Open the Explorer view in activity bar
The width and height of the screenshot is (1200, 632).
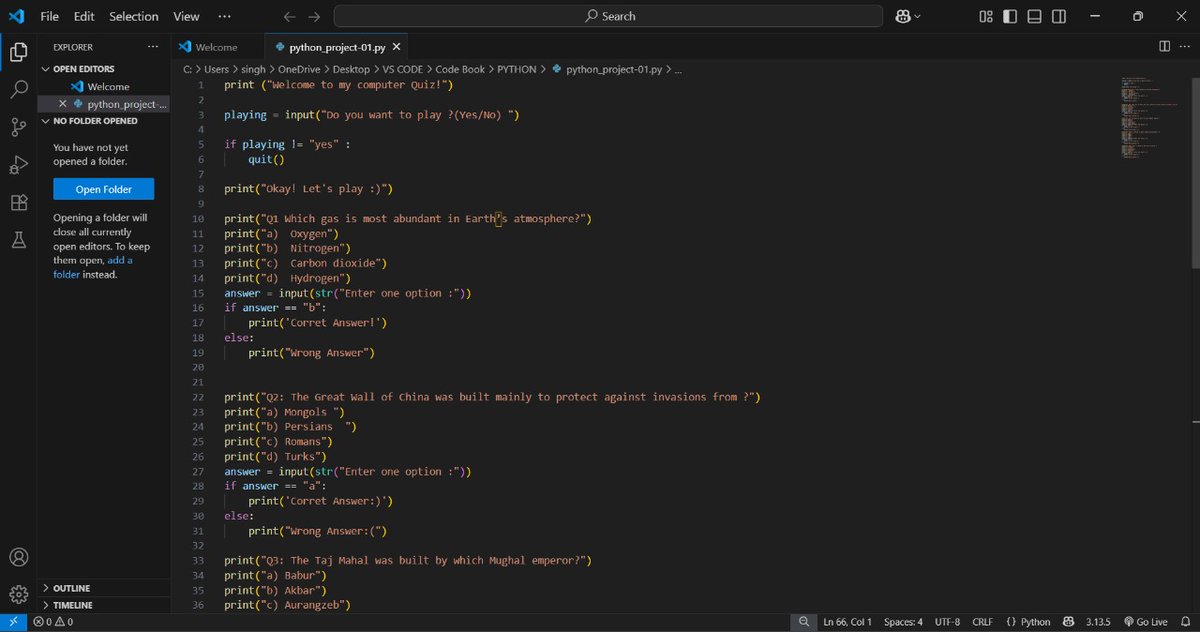point(18,52)
